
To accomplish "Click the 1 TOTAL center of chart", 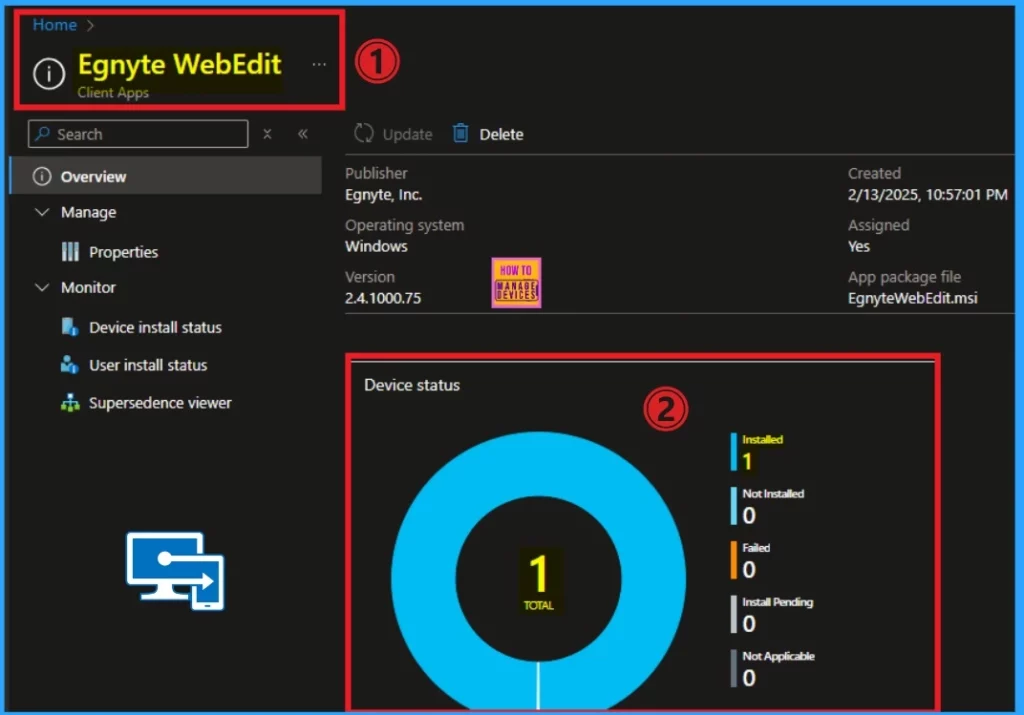I will [x=538, y=580].
